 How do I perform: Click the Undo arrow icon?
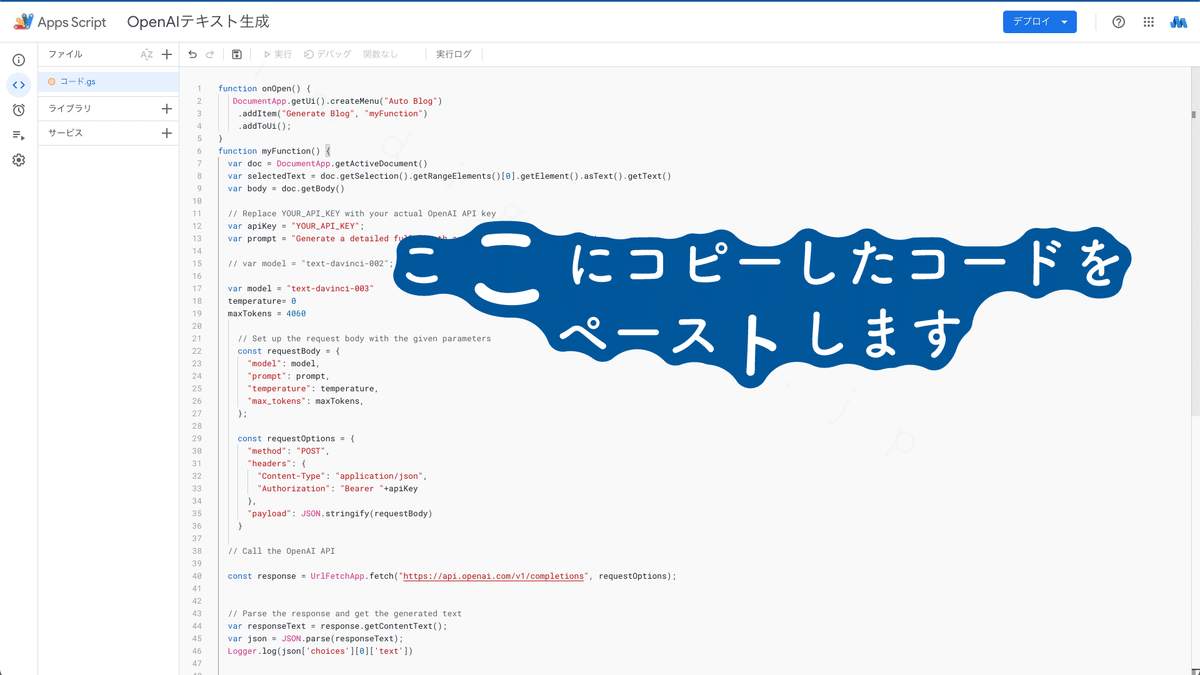point(193,55)
